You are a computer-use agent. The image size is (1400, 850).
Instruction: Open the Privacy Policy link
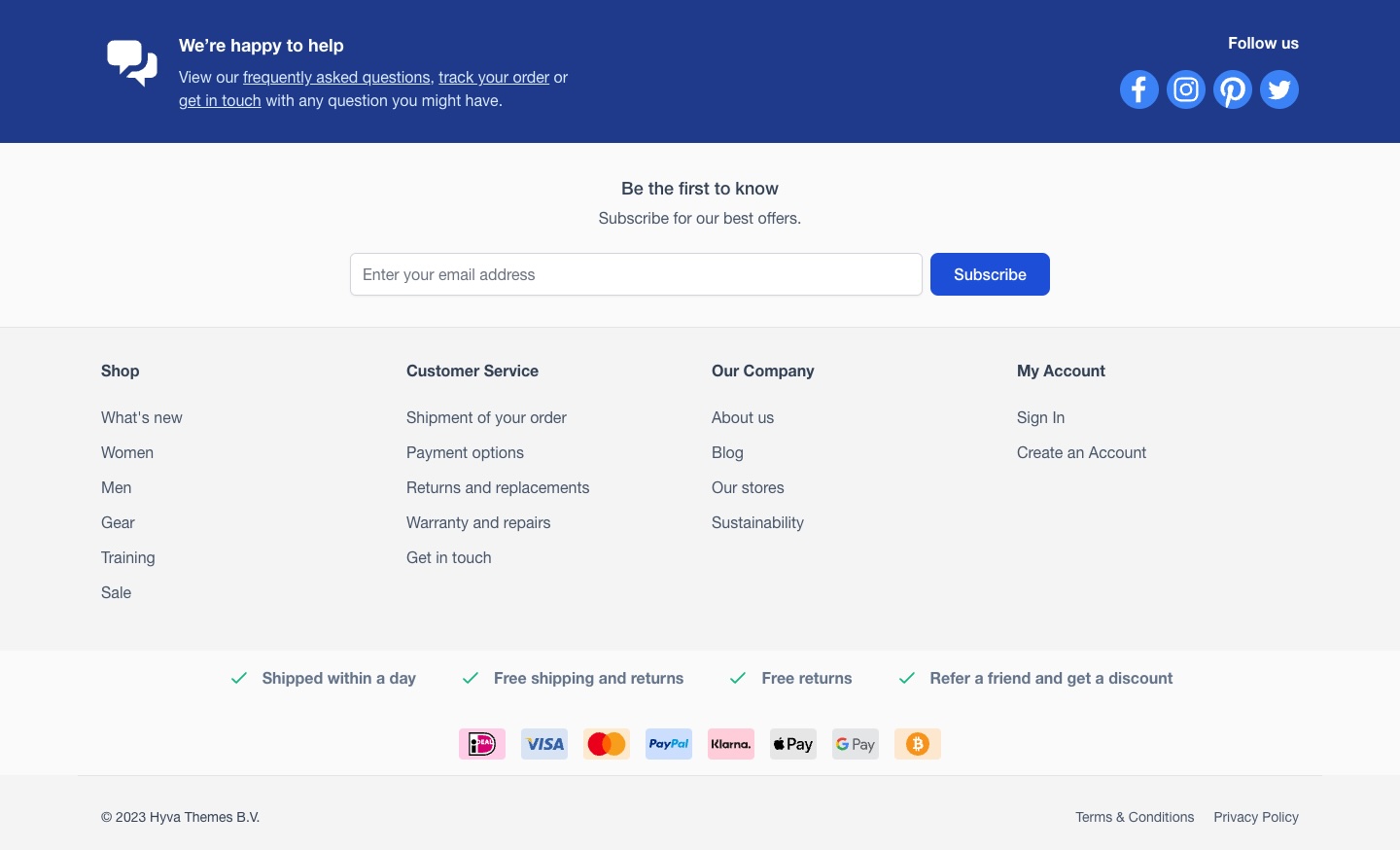pyautogui.click(x=1256, y=817)
